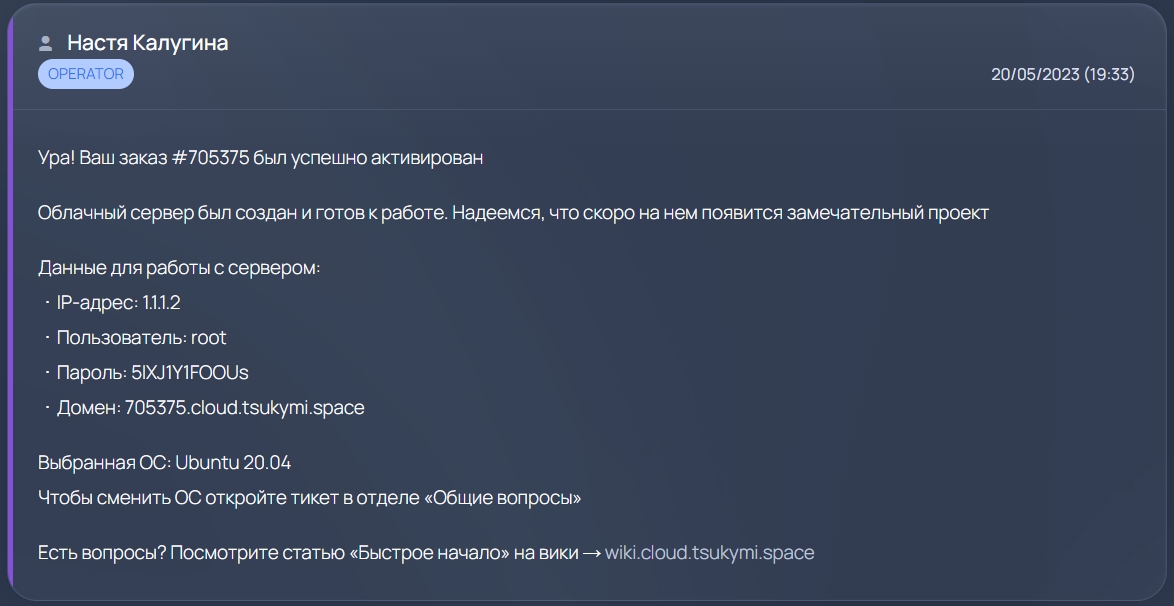This screenshot has width=1174, height=606.
Task: Click the user avatar icon beside Настя Калугина
Action: tap(45, 43)
